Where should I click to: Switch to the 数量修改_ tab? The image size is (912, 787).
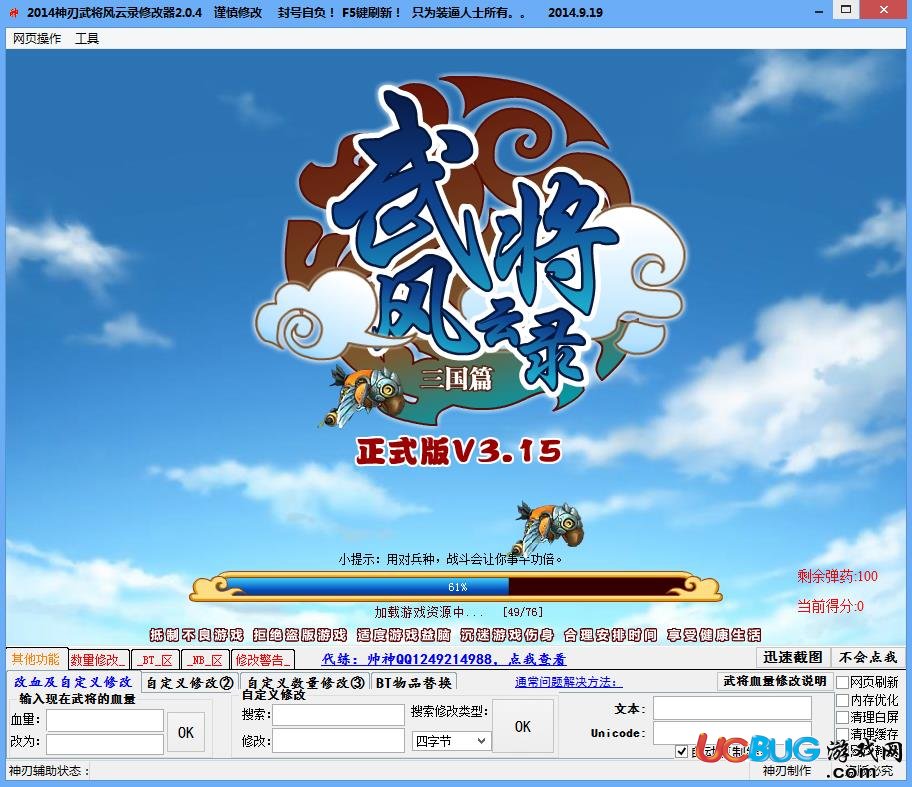point(98,660)
